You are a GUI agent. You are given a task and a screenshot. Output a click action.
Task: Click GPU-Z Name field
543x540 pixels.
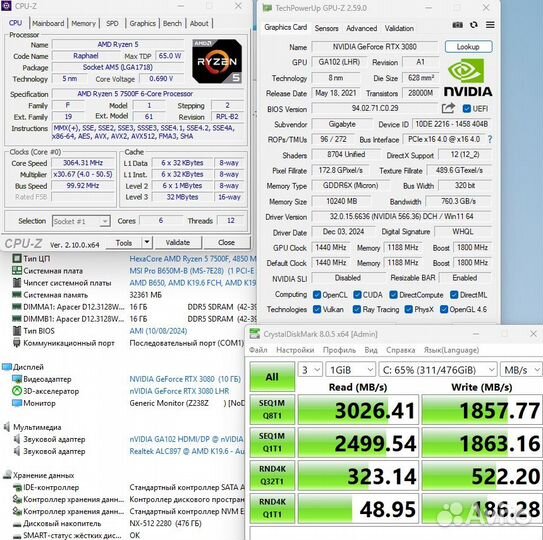pos(375,47)
